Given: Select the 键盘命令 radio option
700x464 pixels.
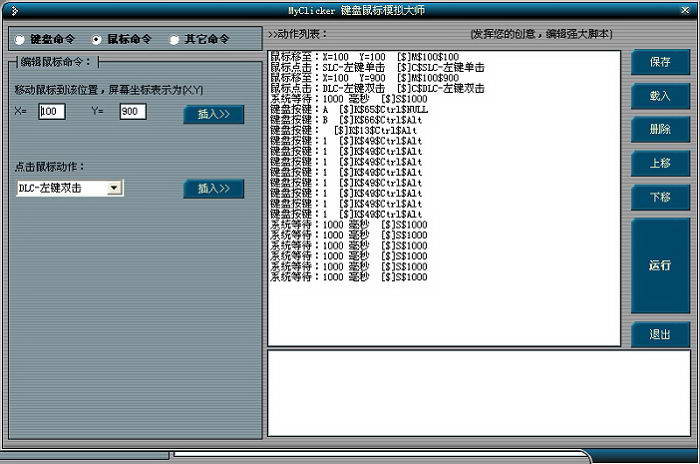Looking at the screenshot, I should click(x=19, y=40).
